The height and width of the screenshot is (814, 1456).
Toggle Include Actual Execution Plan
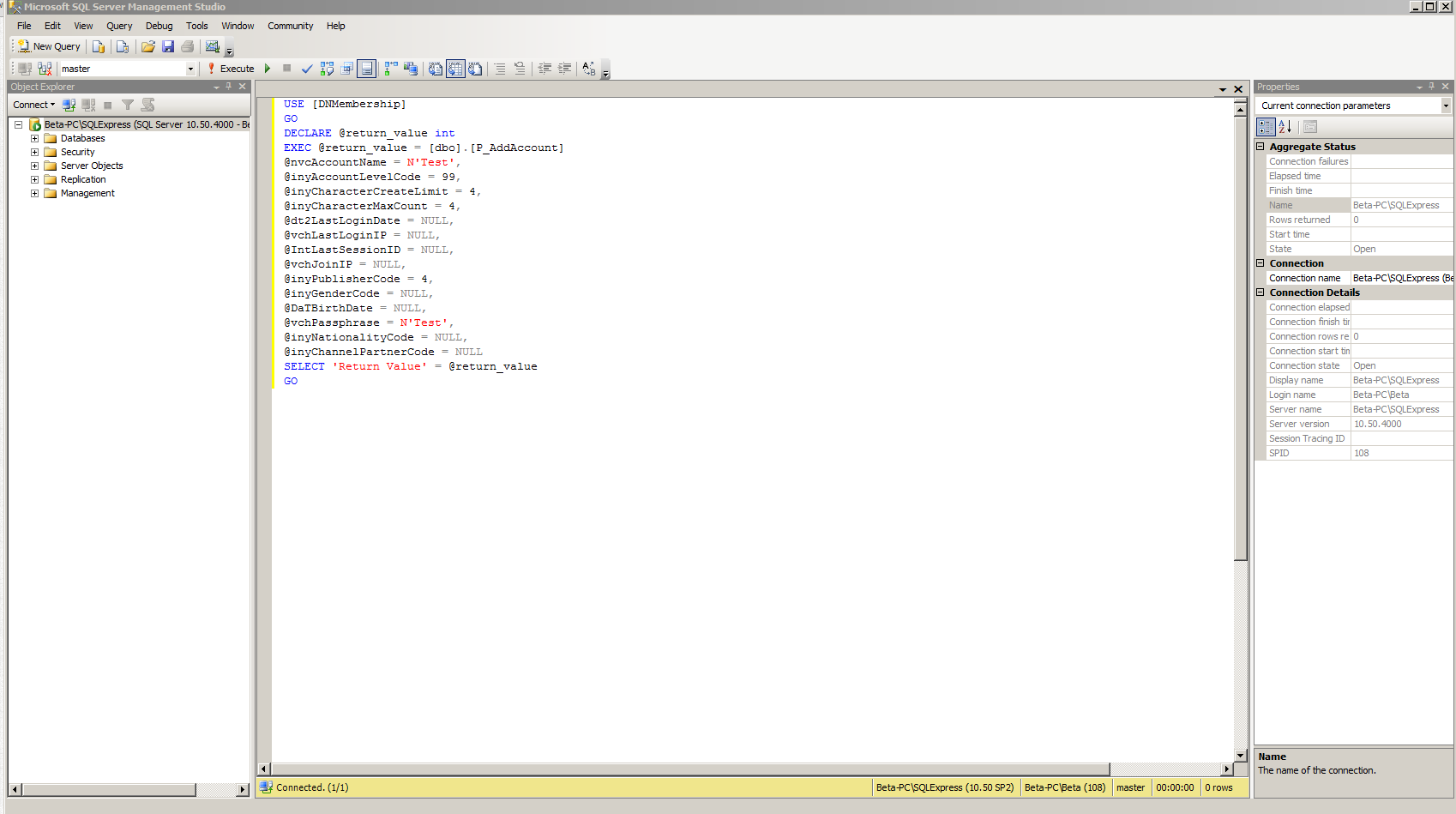point(391,69)
